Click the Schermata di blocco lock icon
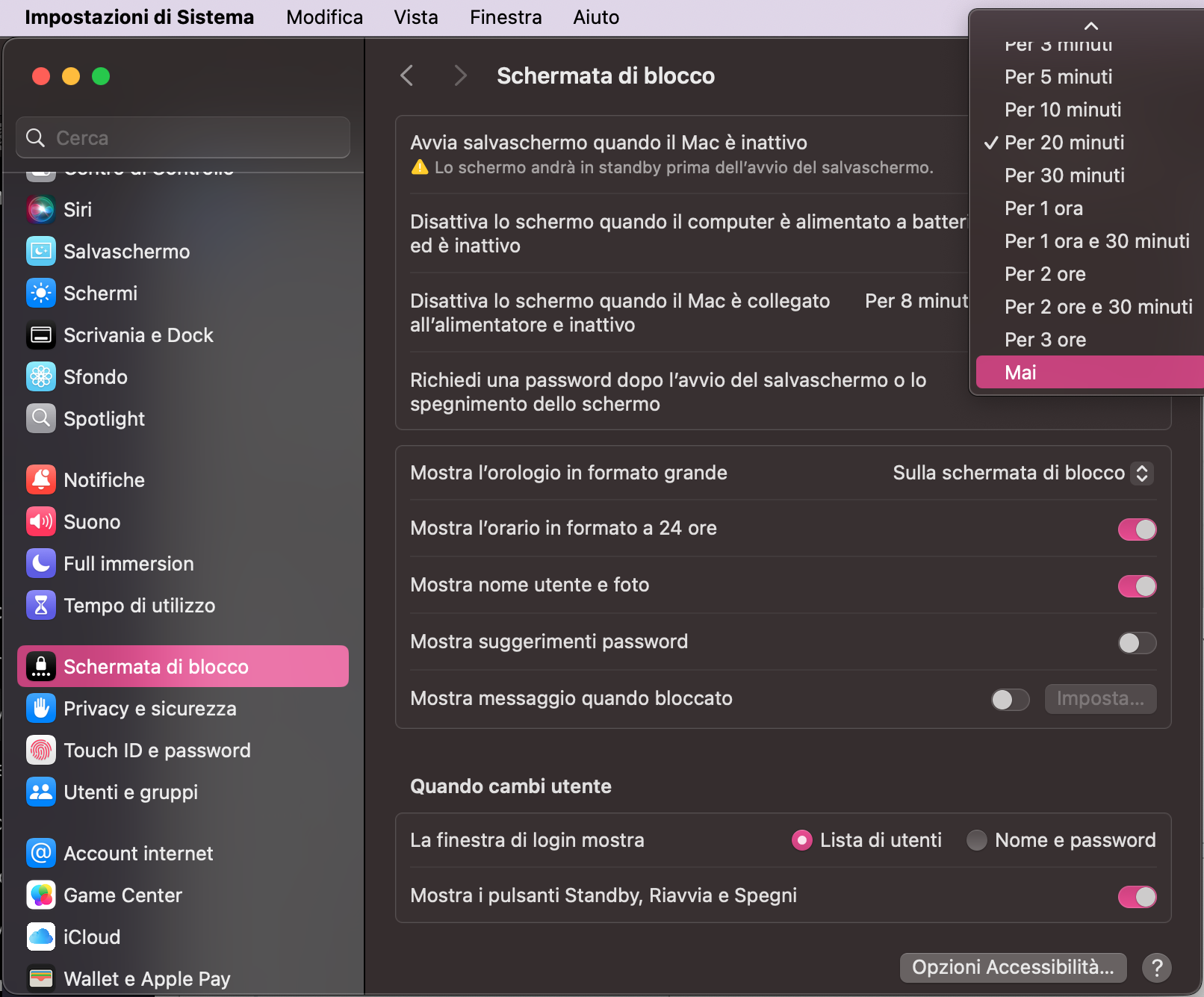This screenshot has height=997, width=1204. click(x=41, y=667)
